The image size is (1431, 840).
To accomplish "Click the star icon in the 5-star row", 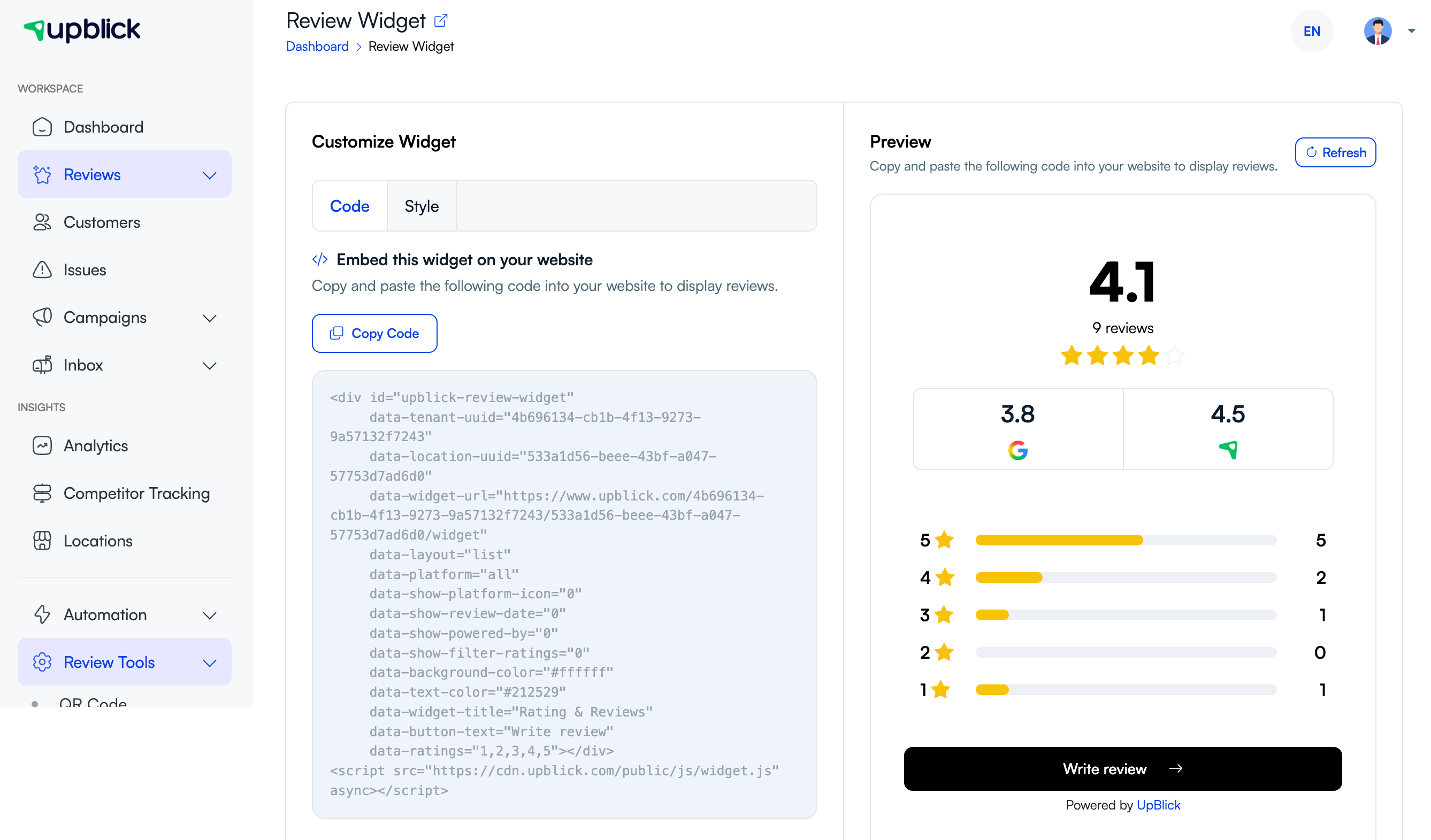I will (945, 541).
